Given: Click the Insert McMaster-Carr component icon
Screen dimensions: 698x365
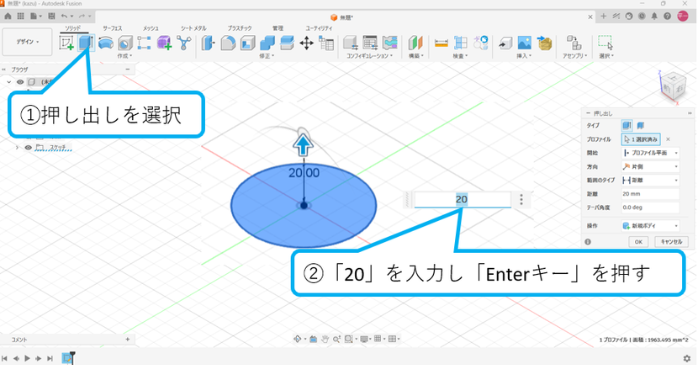Looking at the screenshot, I should [544, 43].
